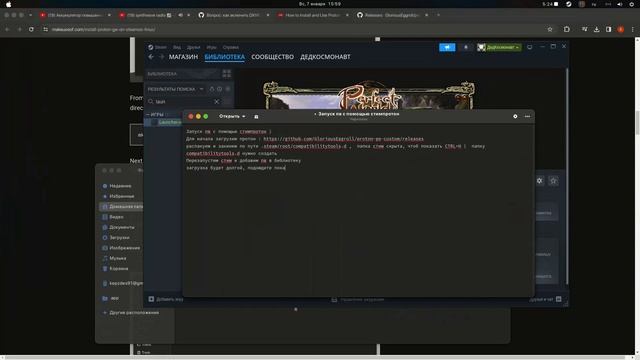
Task: Open the БИБЛИОТЕКА tab in Steam
Action: click(x=224, y=57)
